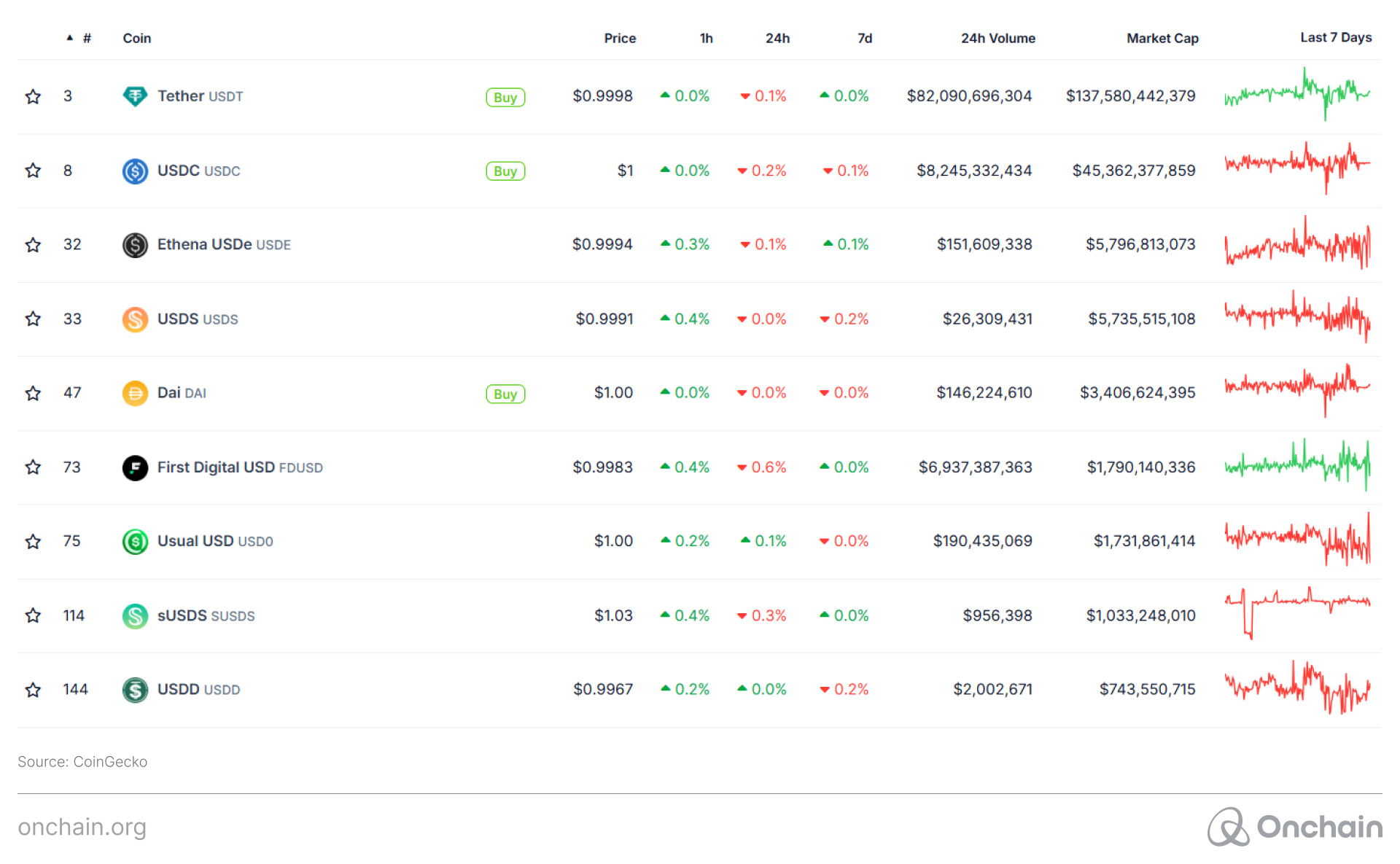1400x864 pixels.
Task: Open Usual USD 7-day sparkline
Action: [x=1297, y=539]
